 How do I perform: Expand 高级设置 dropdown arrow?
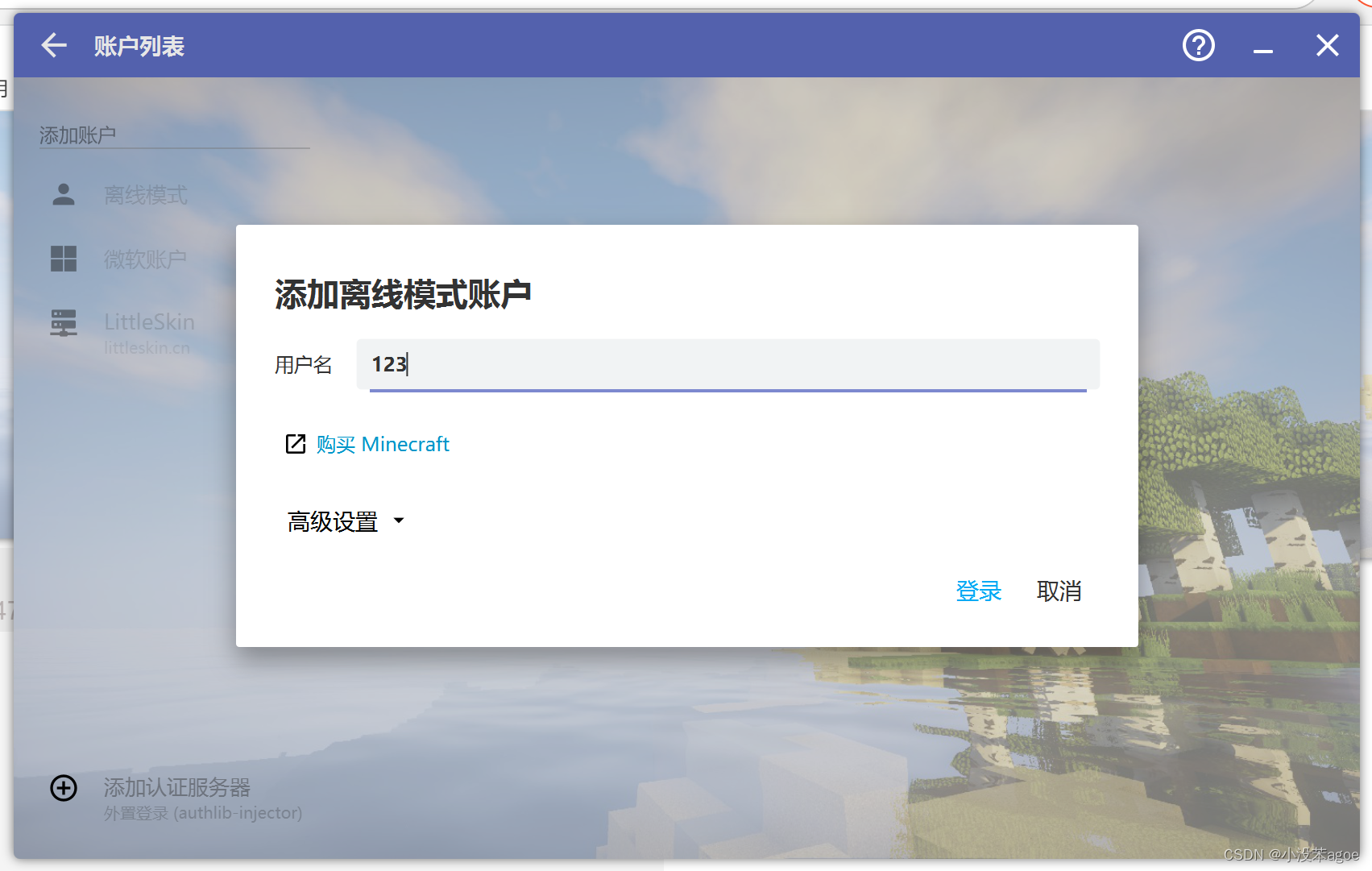tap(399, 521)
